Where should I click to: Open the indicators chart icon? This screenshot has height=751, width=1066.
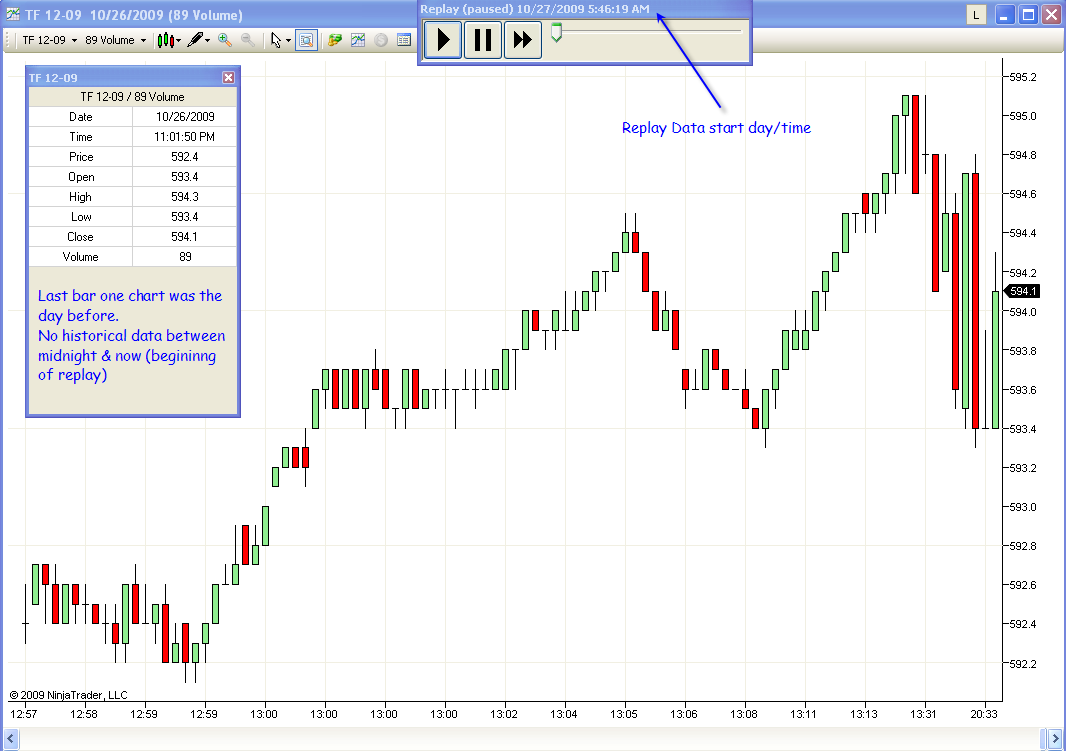tap(358, 40)
